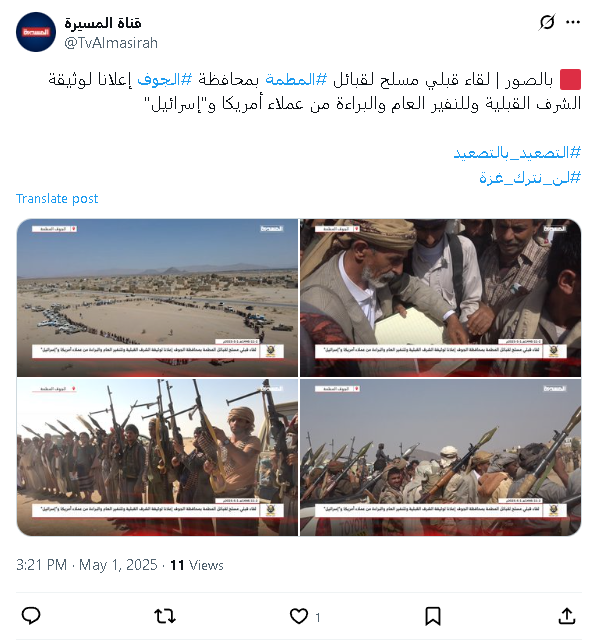Viewport: 598px width, 640px height.
Task: View photo of elder signing document
Action: point(440,298)
